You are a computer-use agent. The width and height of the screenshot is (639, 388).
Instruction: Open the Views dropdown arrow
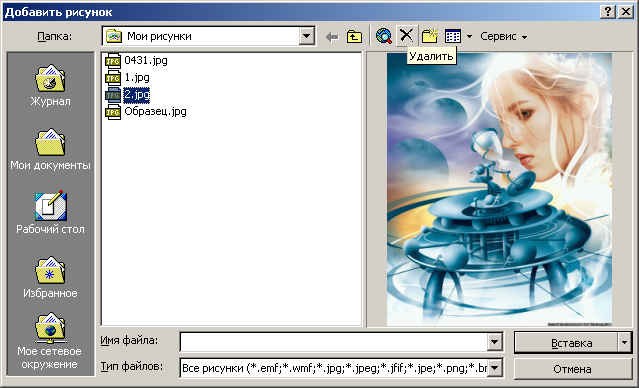coord(469,37)
